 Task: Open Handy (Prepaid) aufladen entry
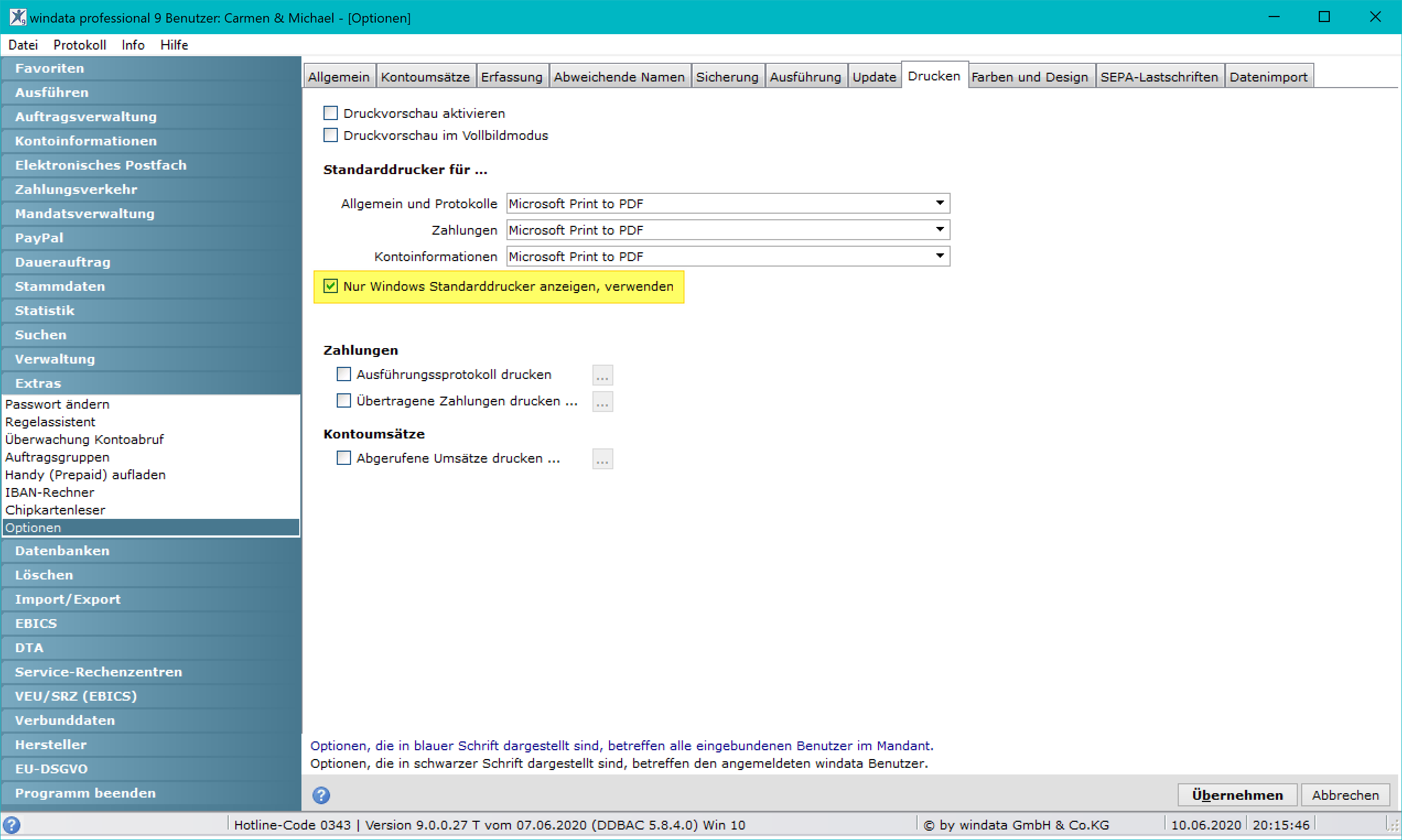tap(151, 475)
